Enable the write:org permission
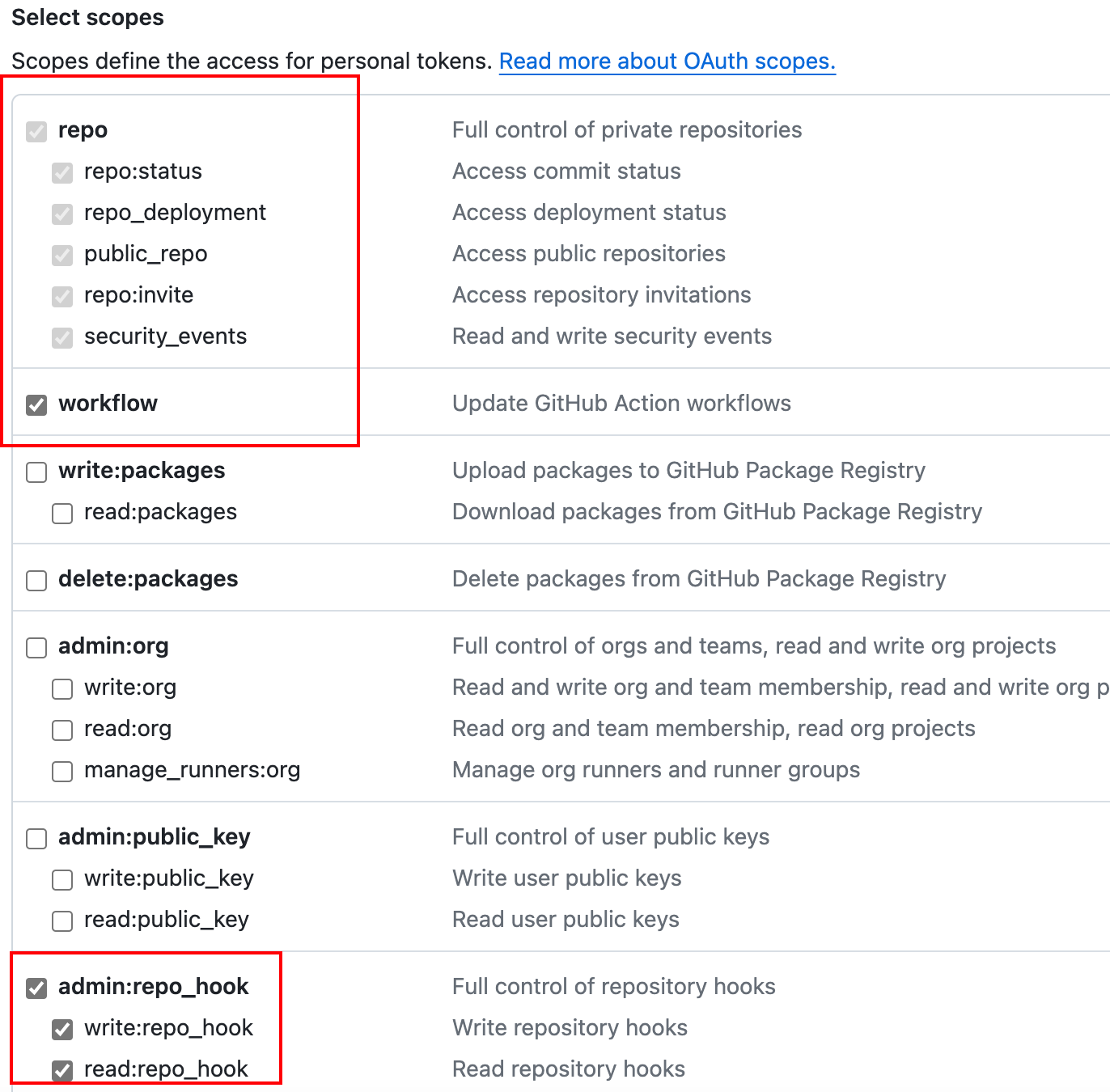The width and height of the screenshot is (1110, 1092). pos(62,688)
